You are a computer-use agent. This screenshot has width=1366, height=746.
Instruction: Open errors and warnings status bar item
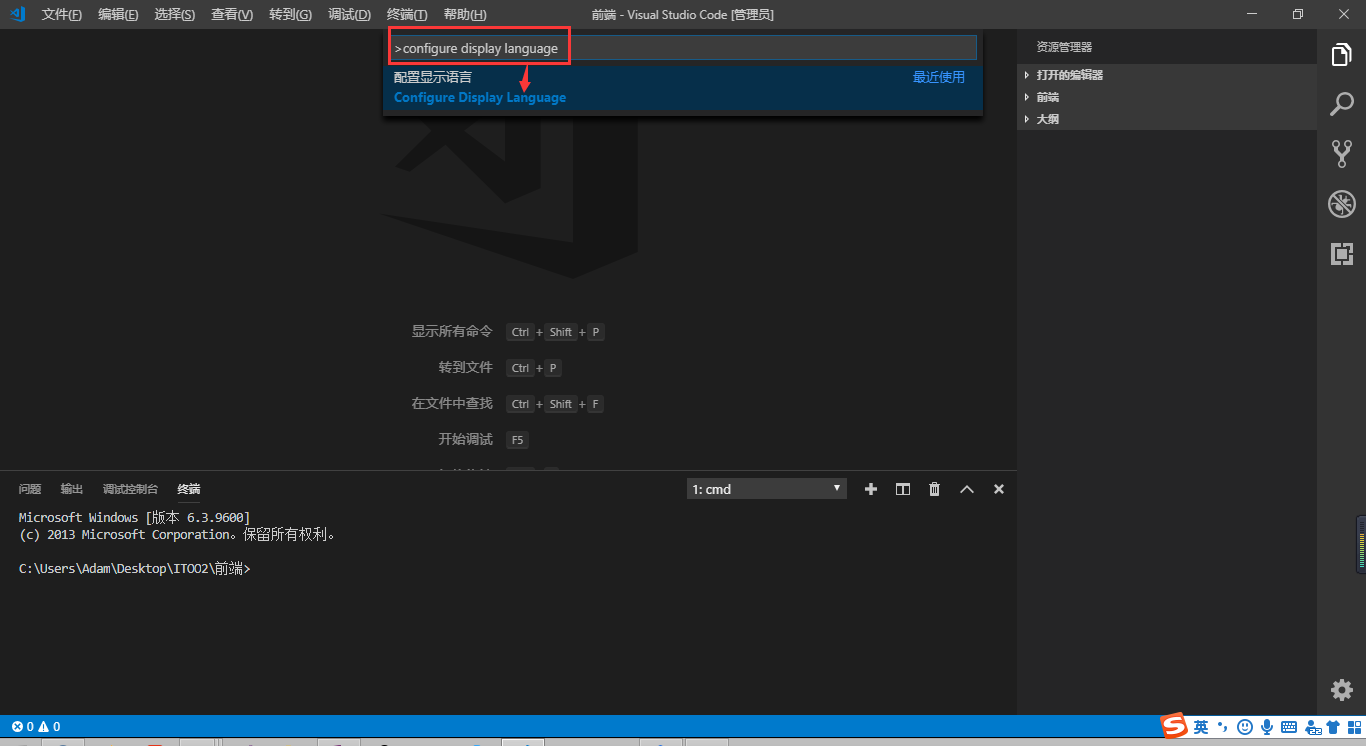pyautogui.click(x=36, y=727)
